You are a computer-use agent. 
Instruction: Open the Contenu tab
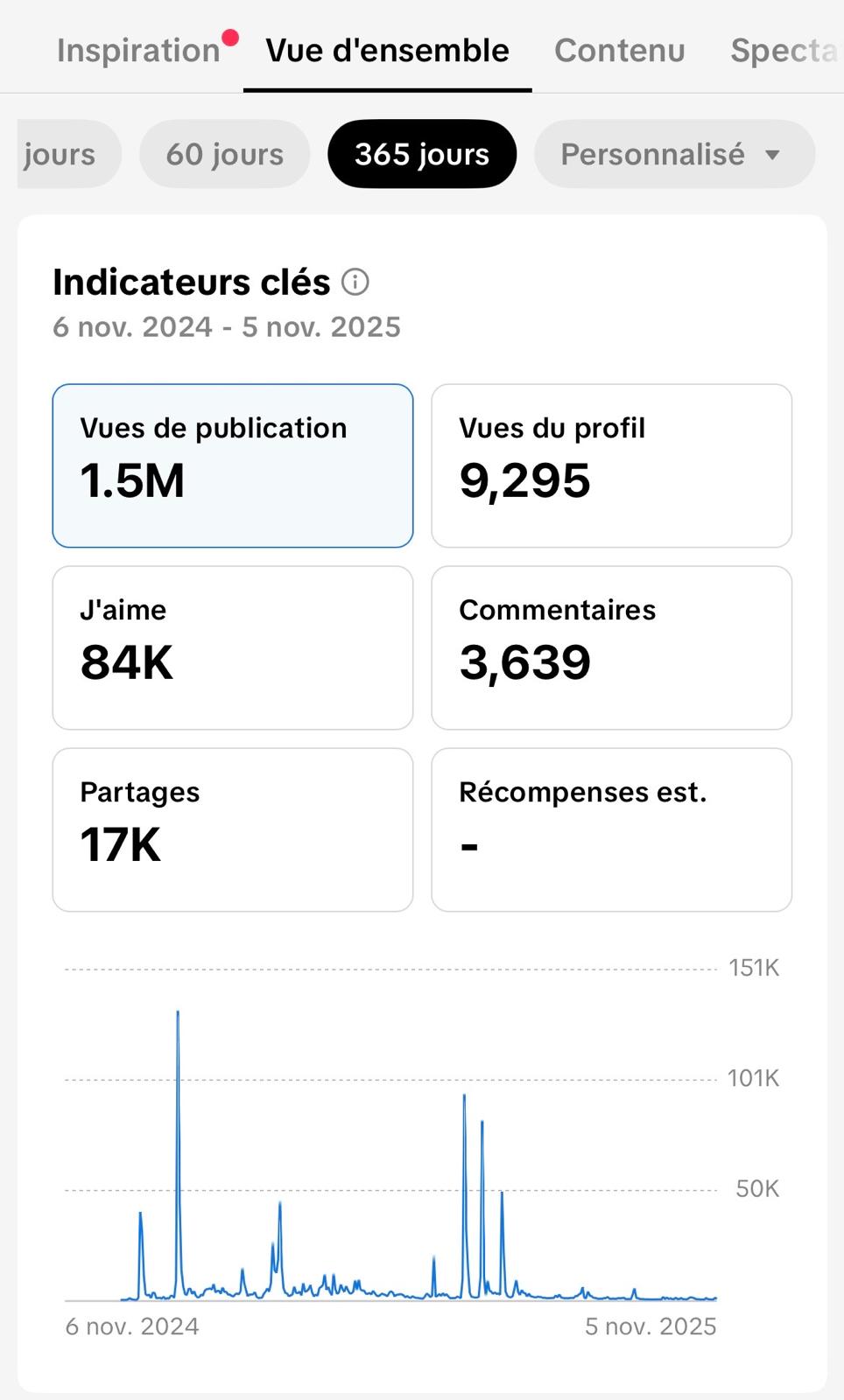619,51
